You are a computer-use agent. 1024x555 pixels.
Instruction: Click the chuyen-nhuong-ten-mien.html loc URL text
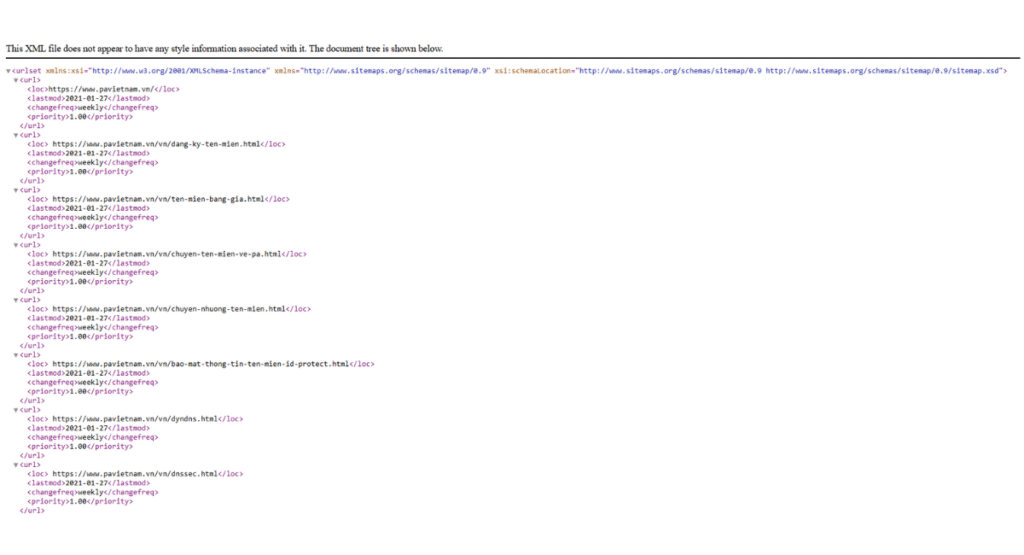coord(169,309)
